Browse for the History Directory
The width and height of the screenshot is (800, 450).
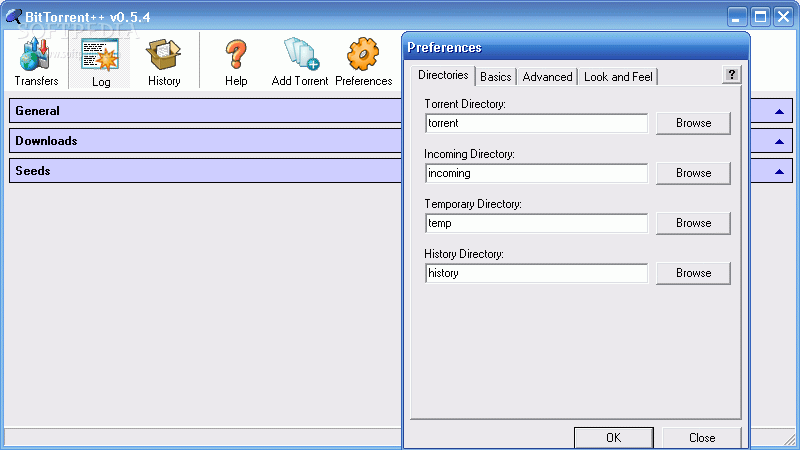coord(693,273)
